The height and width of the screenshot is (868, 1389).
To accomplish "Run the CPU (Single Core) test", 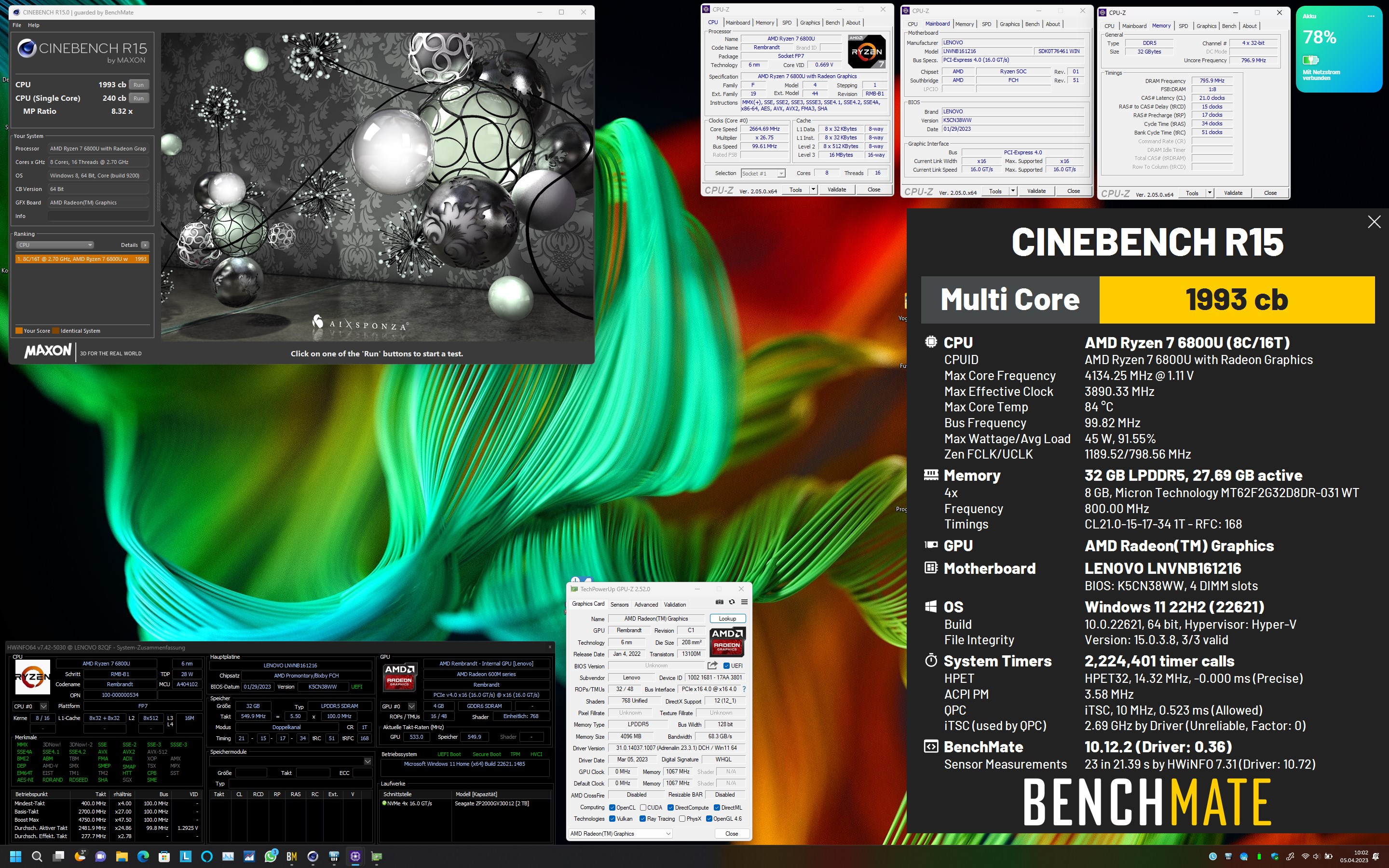I will tap(139, 98).
